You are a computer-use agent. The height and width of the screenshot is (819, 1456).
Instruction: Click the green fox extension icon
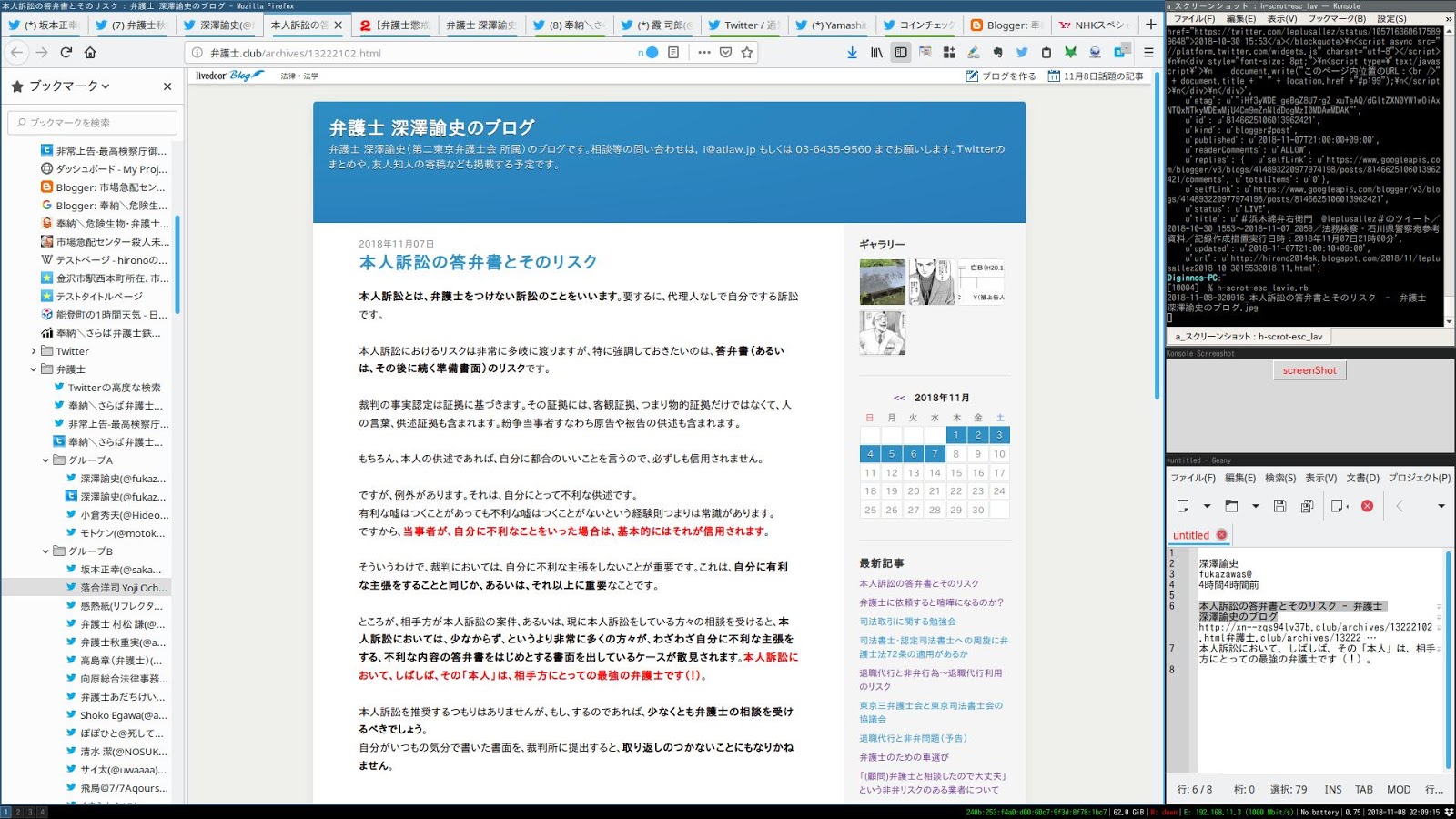click(1071, 53)
